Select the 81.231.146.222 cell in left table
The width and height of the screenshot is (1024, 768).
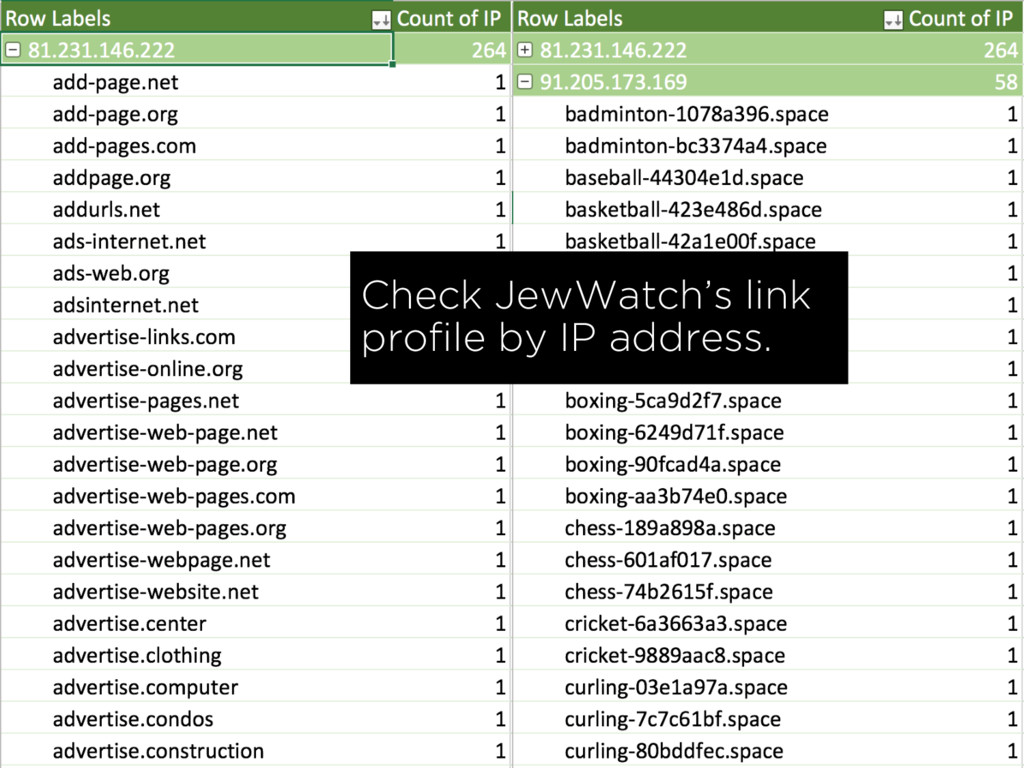point(196,50)
